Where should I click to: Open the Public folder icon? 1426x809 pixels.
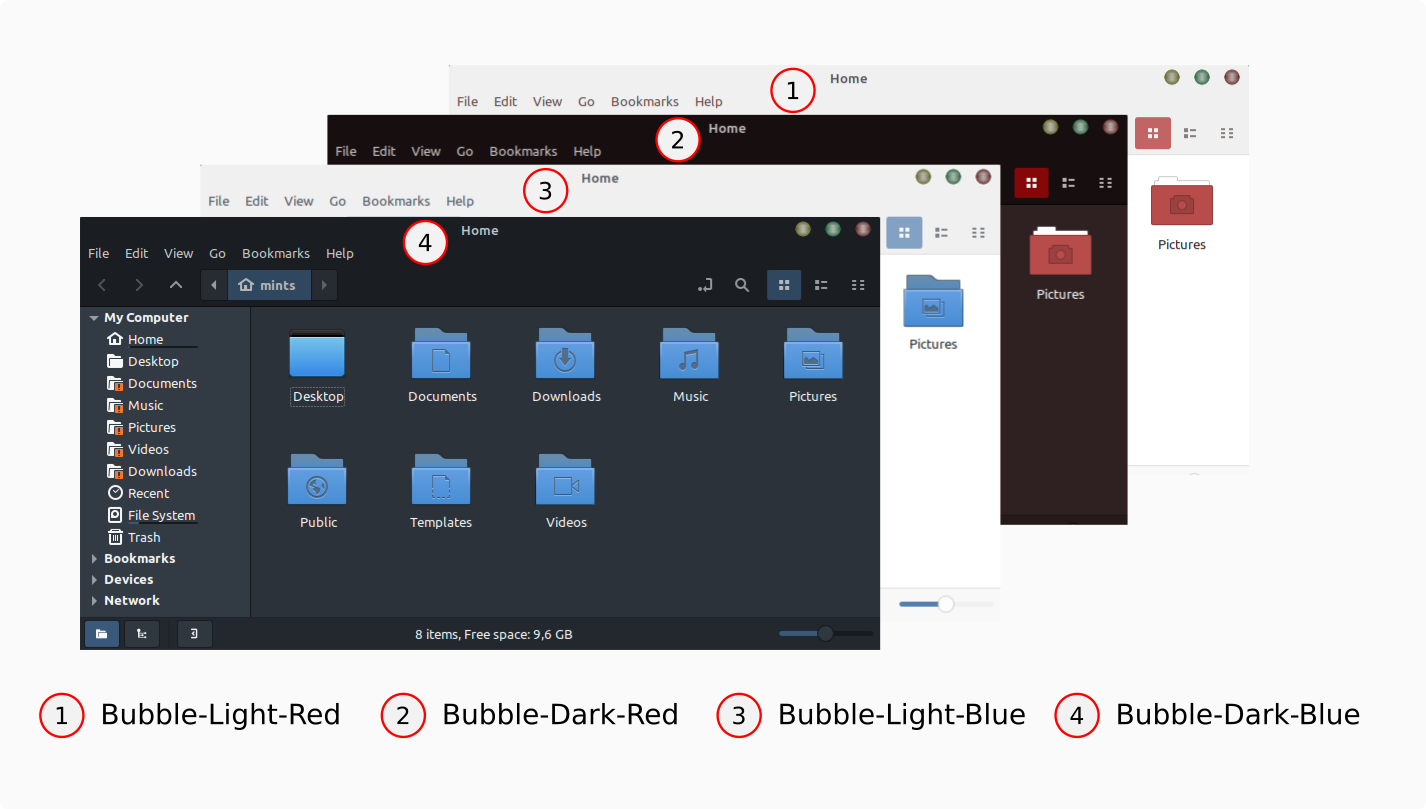pos(318,491)
